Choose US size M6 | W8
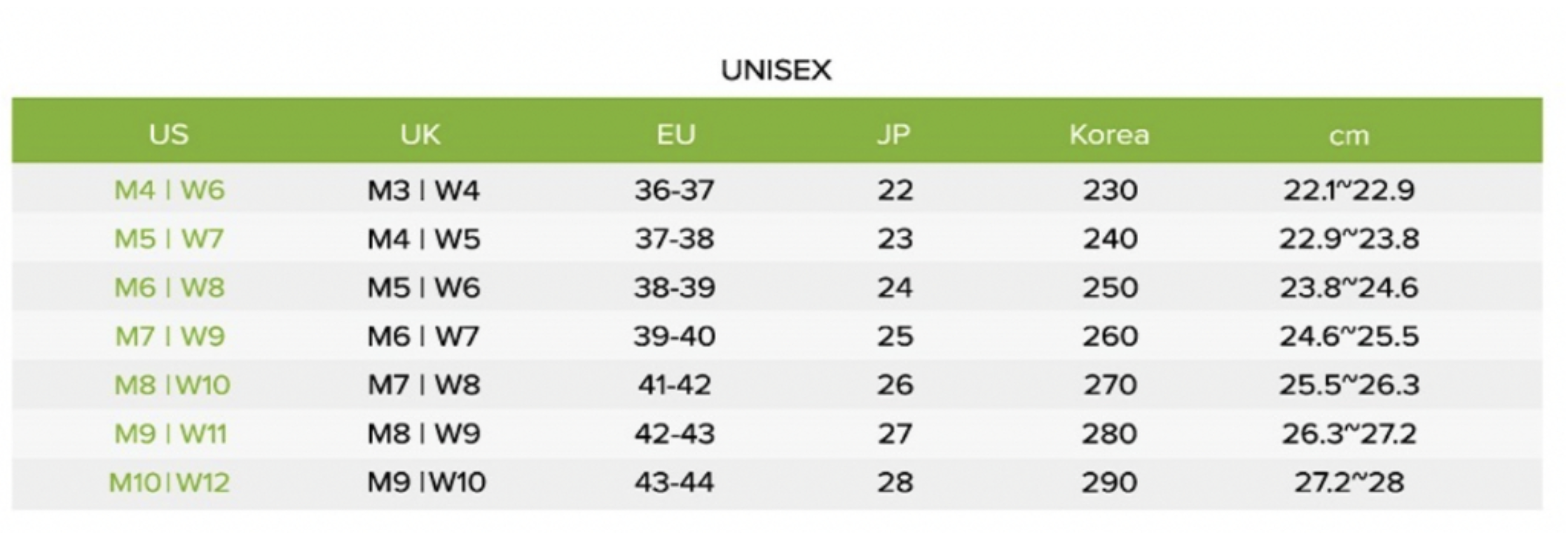 169,287
